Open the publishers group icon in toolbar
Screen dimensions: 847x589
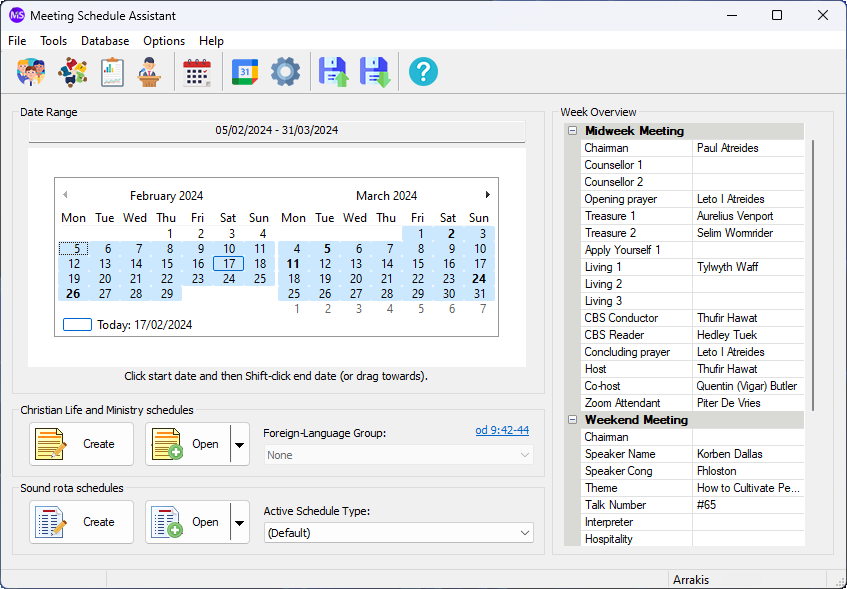pos(31,72)
